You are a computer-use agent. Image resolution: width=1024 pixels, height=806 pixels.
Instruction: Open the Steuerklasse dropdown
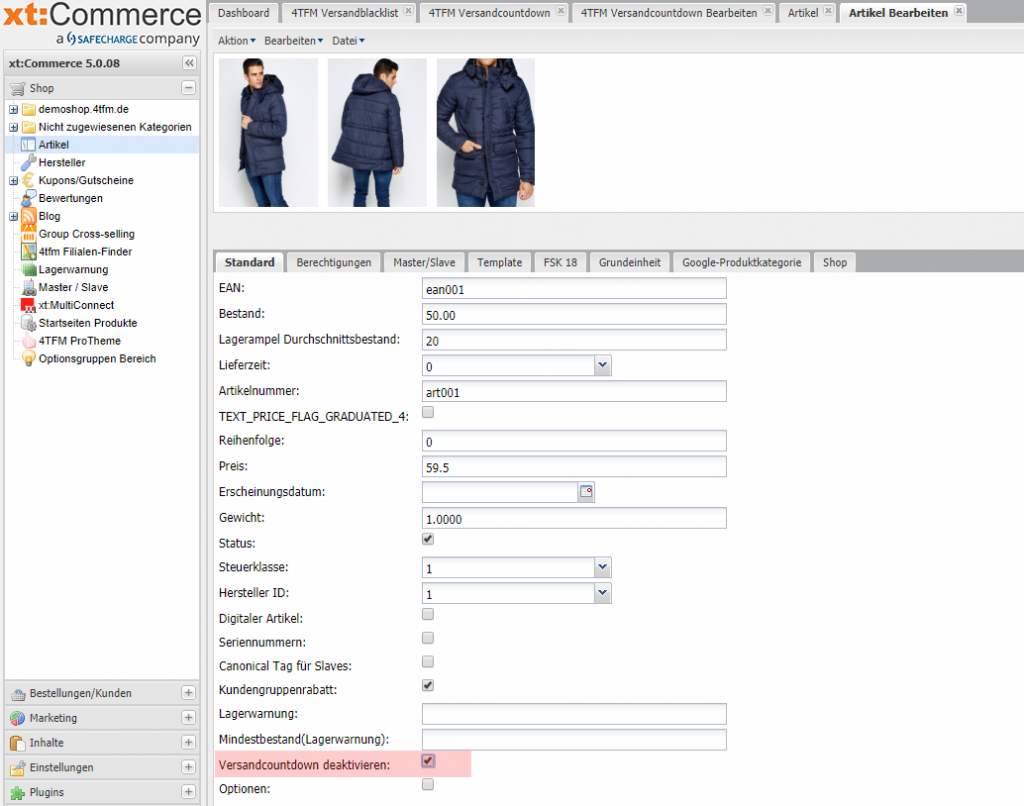[x=602, y=567]
